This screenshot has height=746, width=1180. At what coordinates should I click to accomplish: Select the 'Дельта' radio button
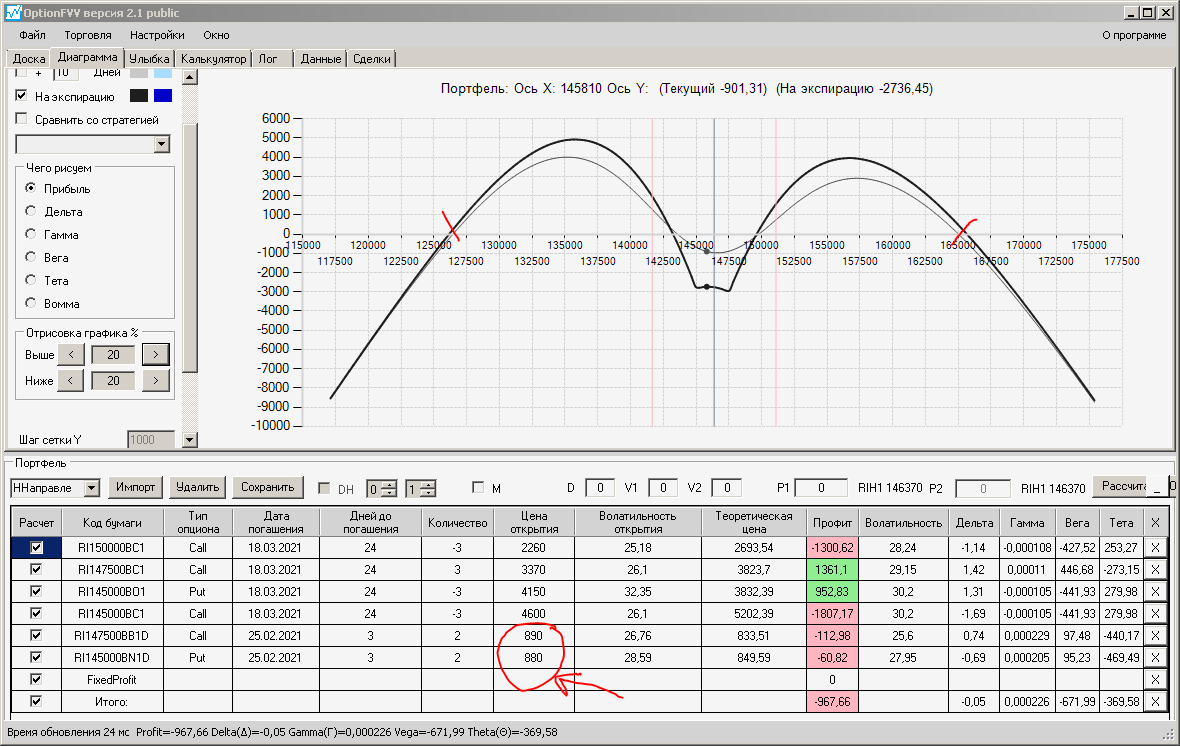pyautogui.click(x=31, y=212)
